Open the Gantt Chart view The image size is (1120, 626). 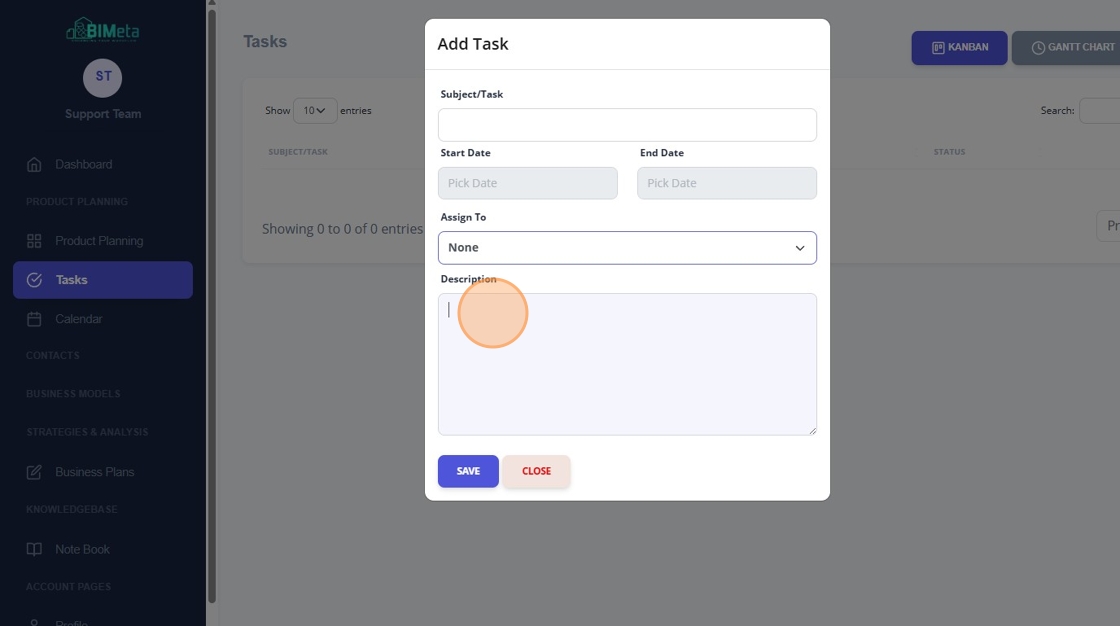coord(1067,48)
